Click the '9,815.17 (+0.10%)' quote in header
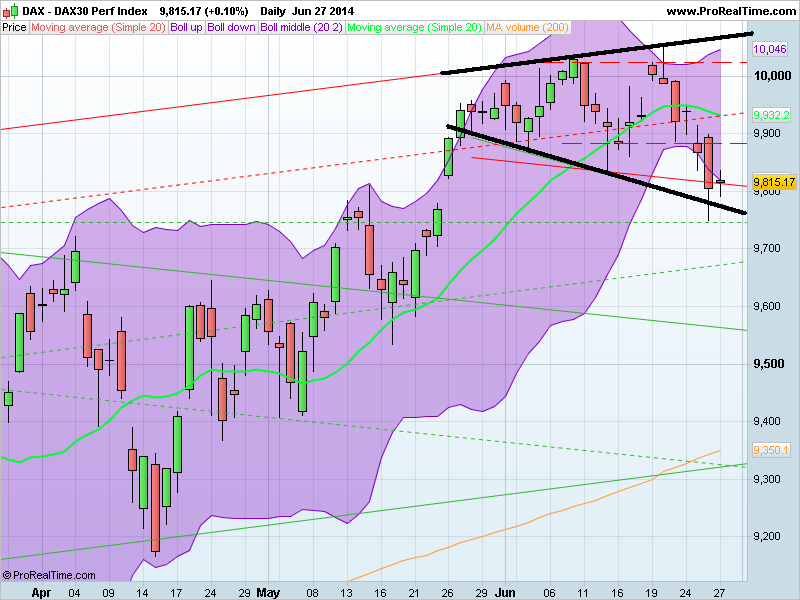Screen dimensions: 800x600 (x=204, y=11)
